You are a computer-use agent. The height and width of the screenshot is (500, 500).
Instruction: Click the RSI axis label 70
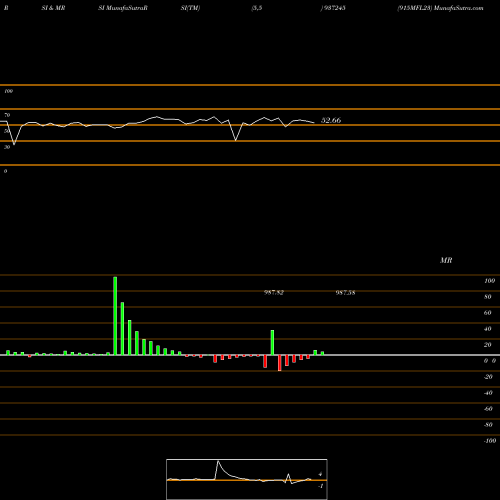tap(7, 115)
